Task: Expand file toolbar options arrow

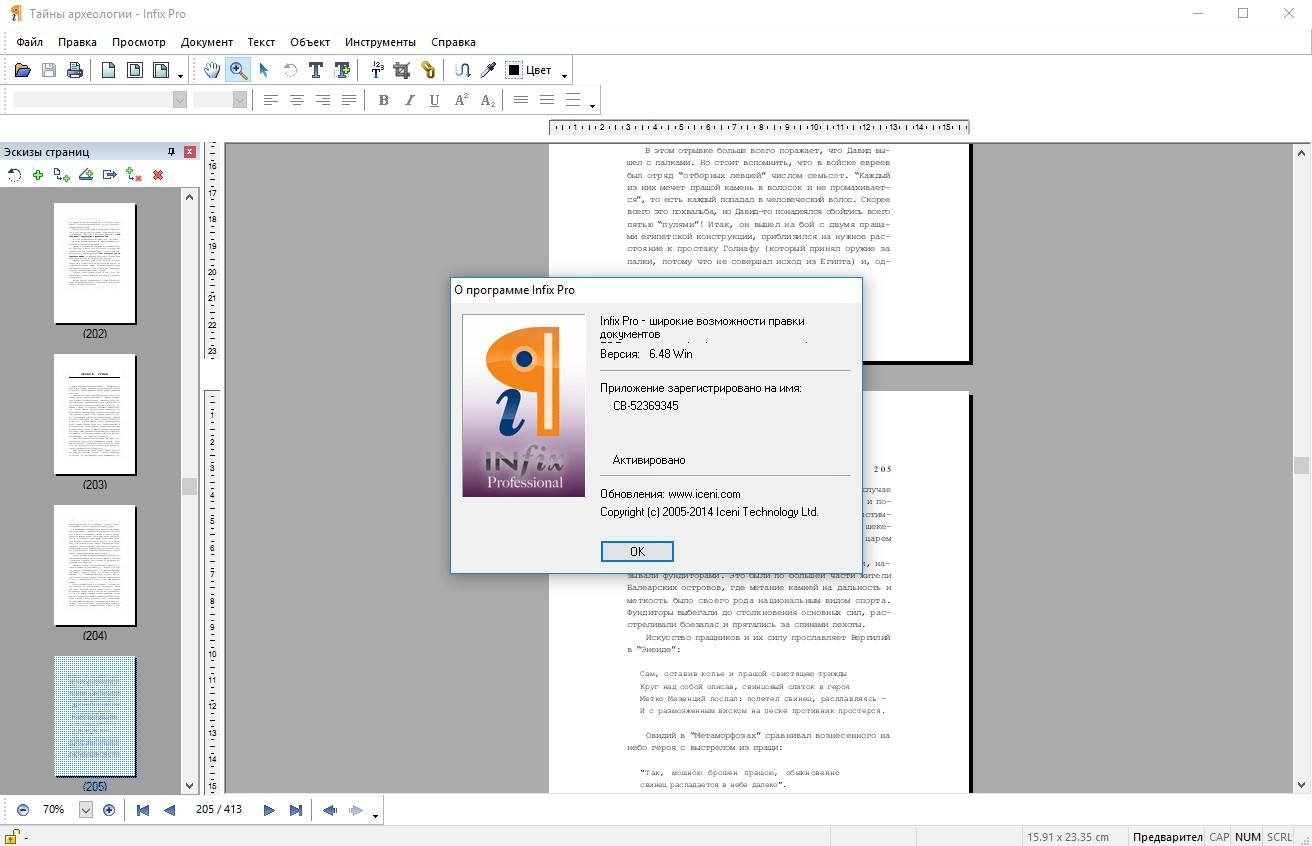Action: [x=181, y=74]
